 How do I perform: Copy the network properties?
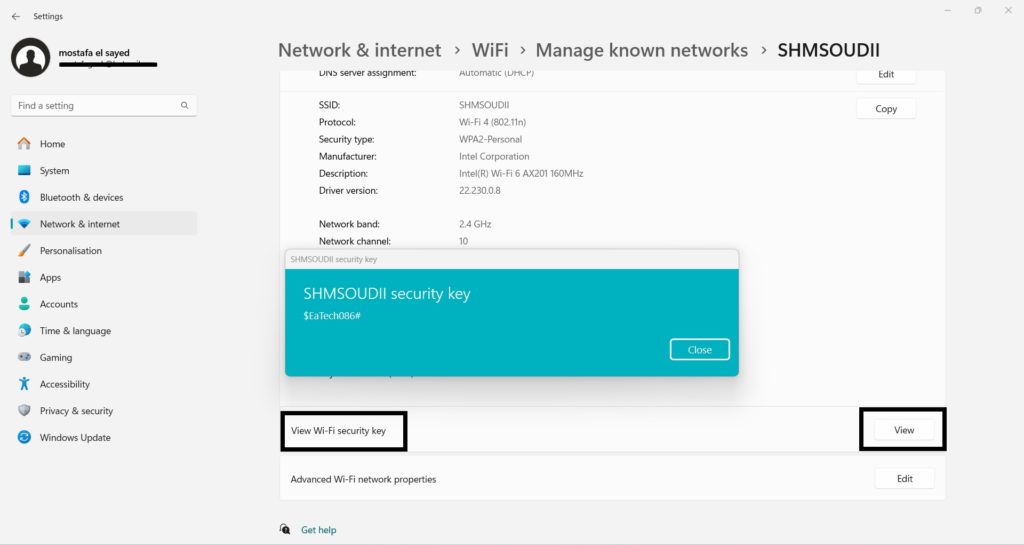[x=885, y=109]
